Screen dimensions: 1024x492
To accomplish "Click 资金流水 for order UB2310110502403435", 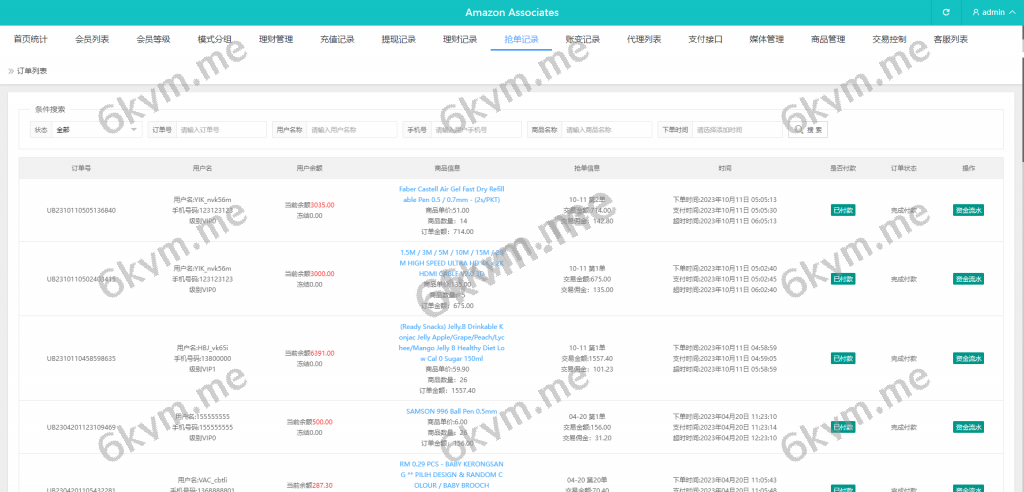I will pyautogui.click(x=968, y=279).
